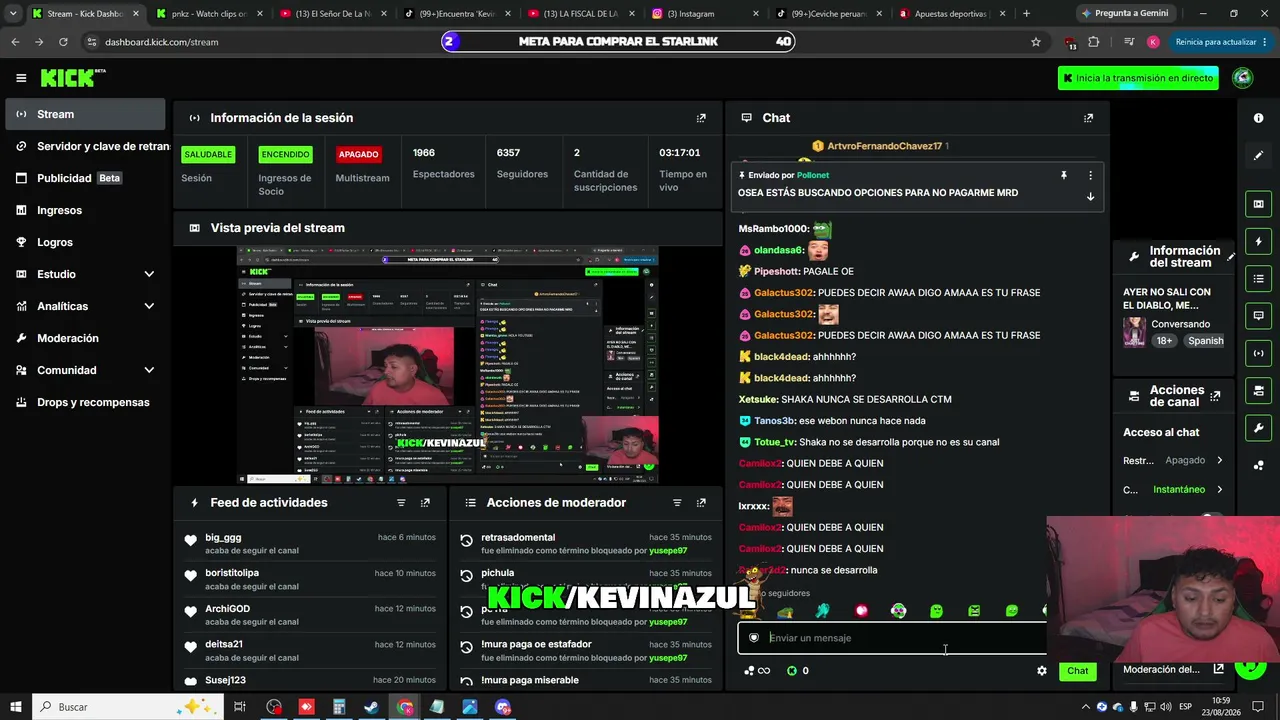Screen dimensions: 1280x720
Task: Open the user avatar in the Kick header
Action: pyautogui.click(x=1243, y=78)
